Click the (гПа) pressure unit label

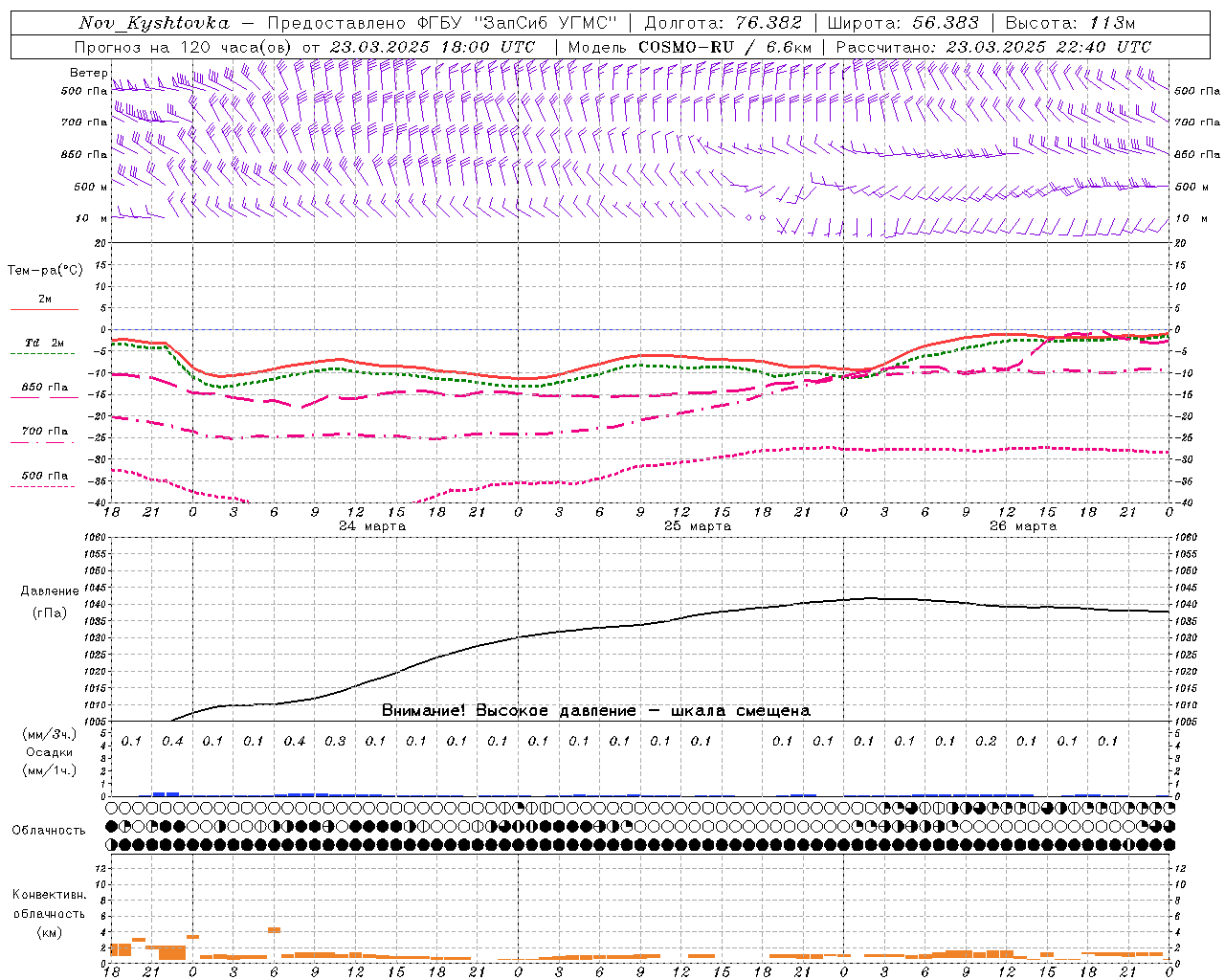coord(50,612)
